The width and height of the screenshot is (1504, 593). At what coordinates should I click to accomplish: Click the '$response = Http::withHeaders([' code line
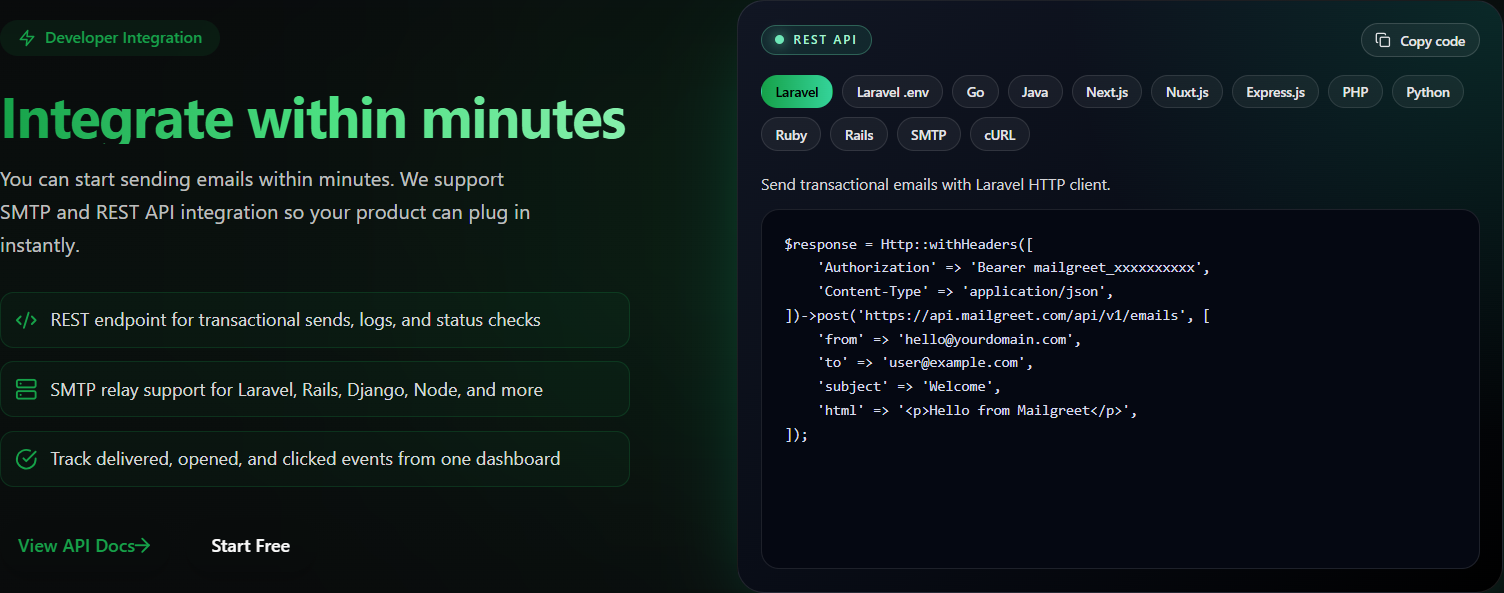click(x=910, y=244)
